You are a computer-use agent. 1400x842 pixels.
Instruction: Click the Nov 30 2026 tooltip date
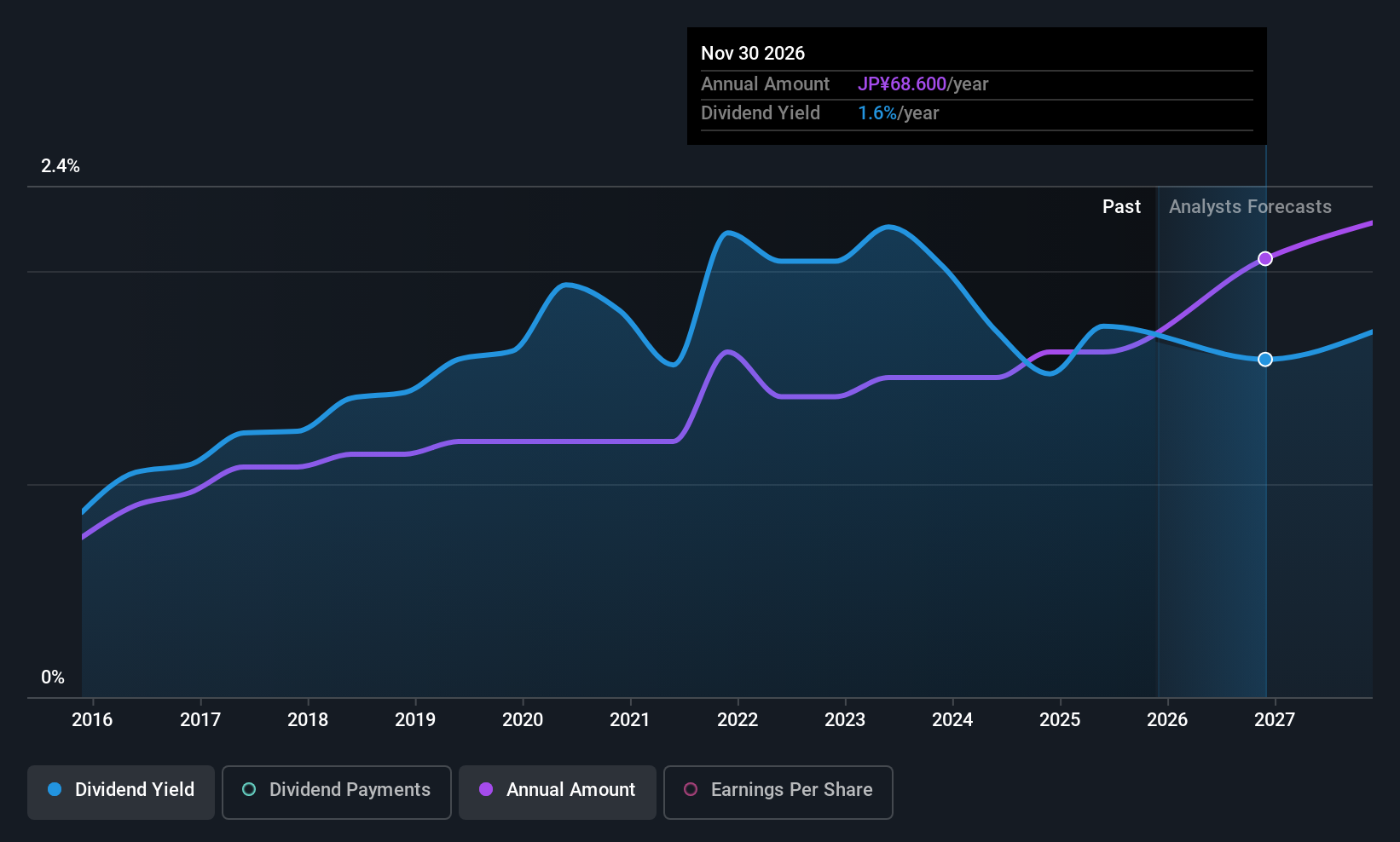(x=753, y=54)
